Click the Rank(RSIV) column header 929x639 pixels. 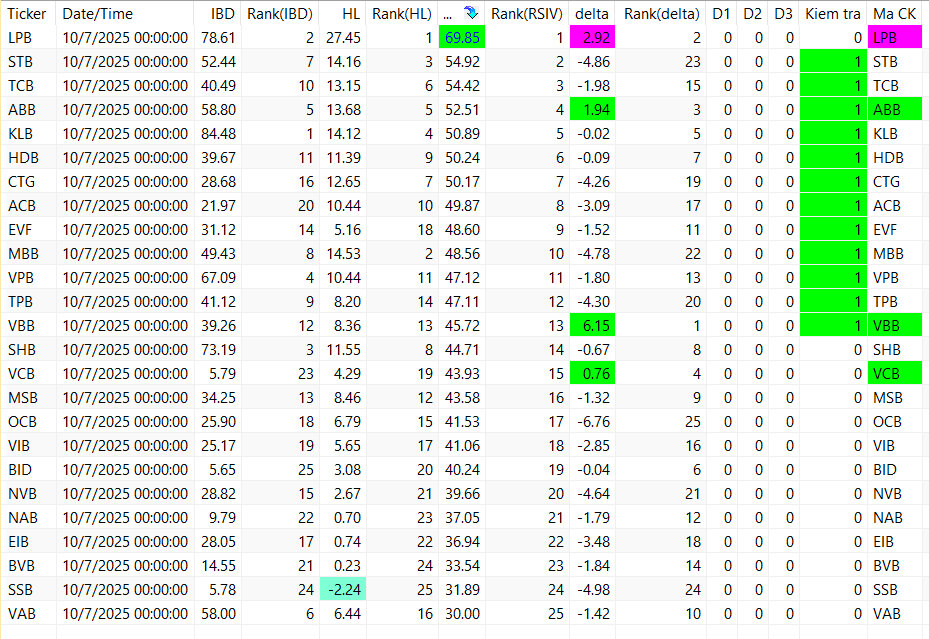tap(527, 14)
